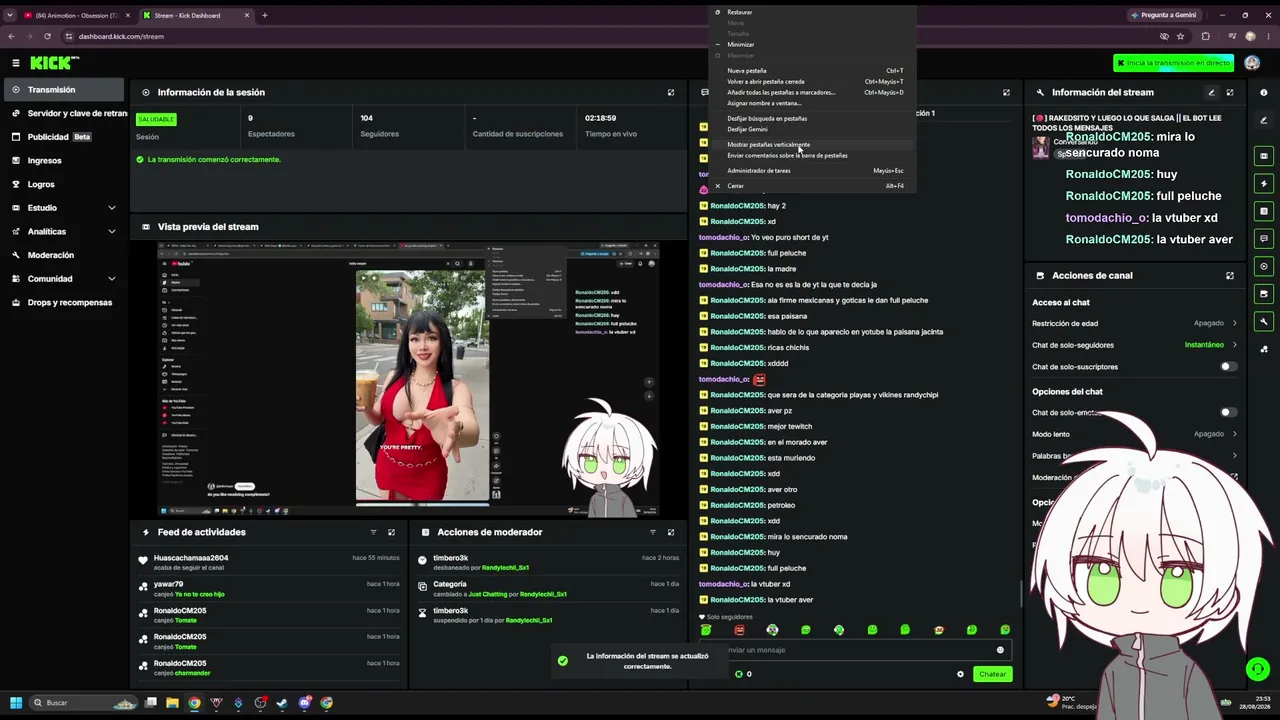Open Modo lento setting

click(1135, 434)
